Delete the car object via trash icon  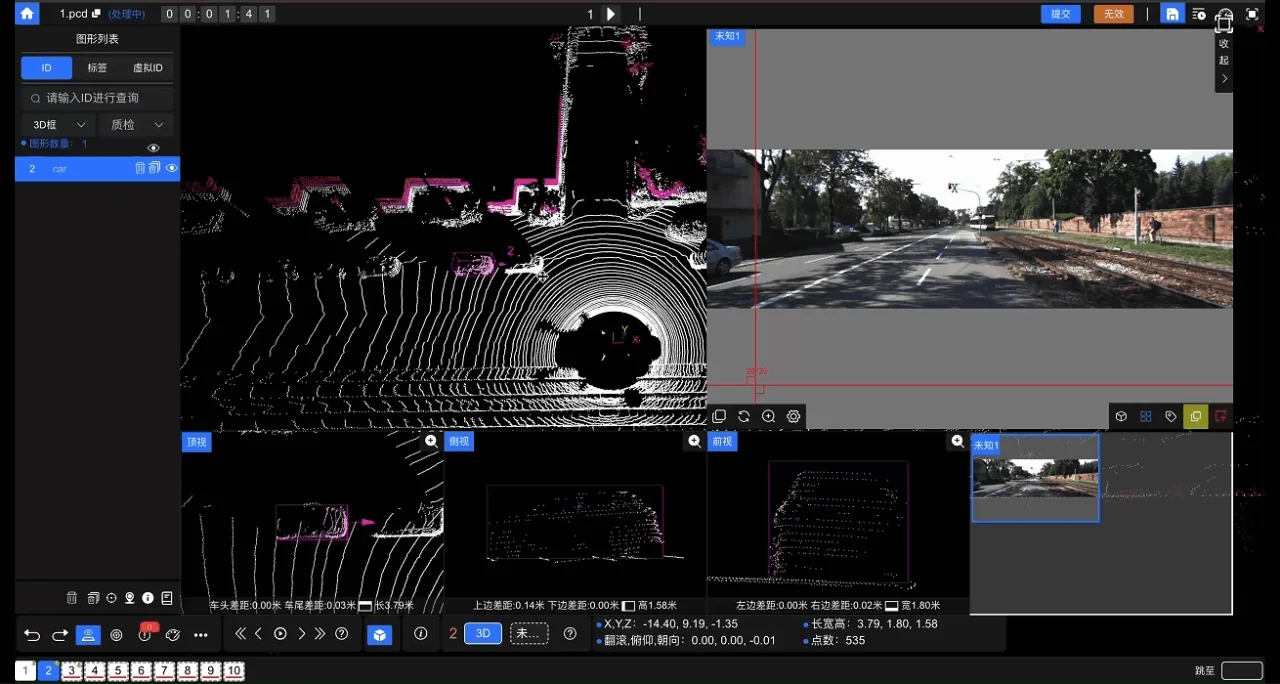[140, 169]
